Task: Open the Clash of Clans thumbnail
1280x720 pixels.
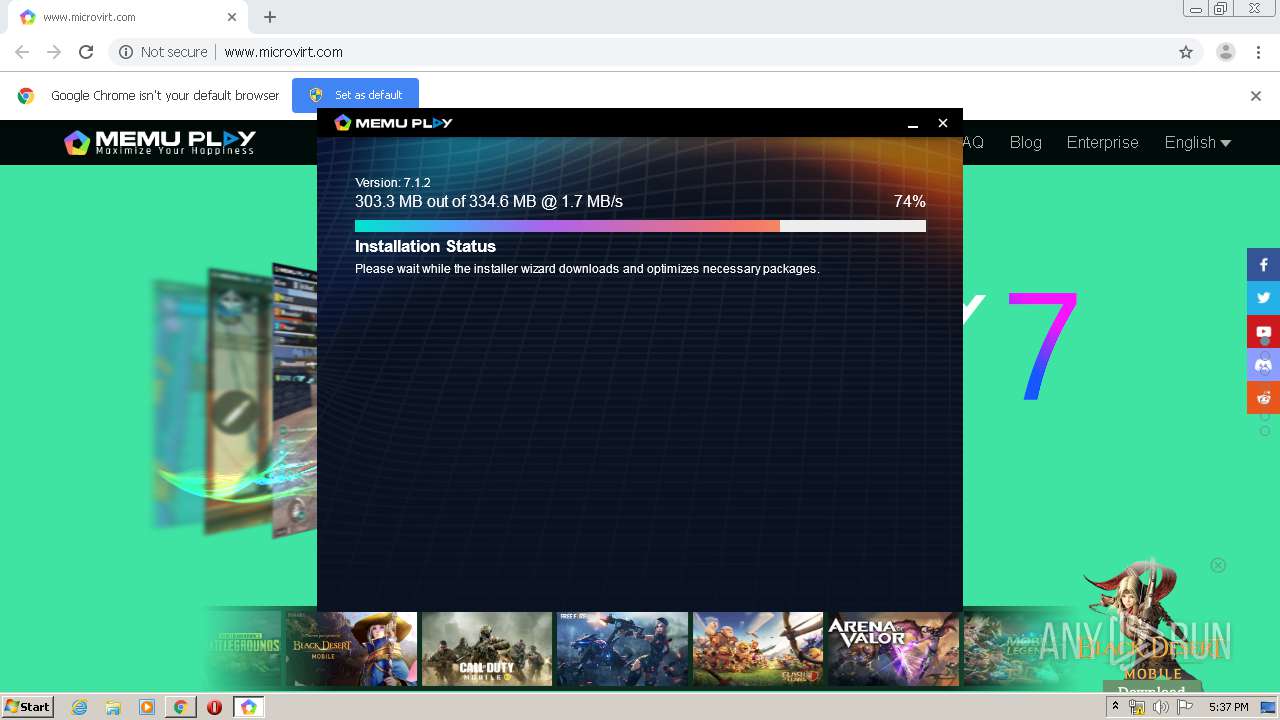Action: [x=758, y=649]
